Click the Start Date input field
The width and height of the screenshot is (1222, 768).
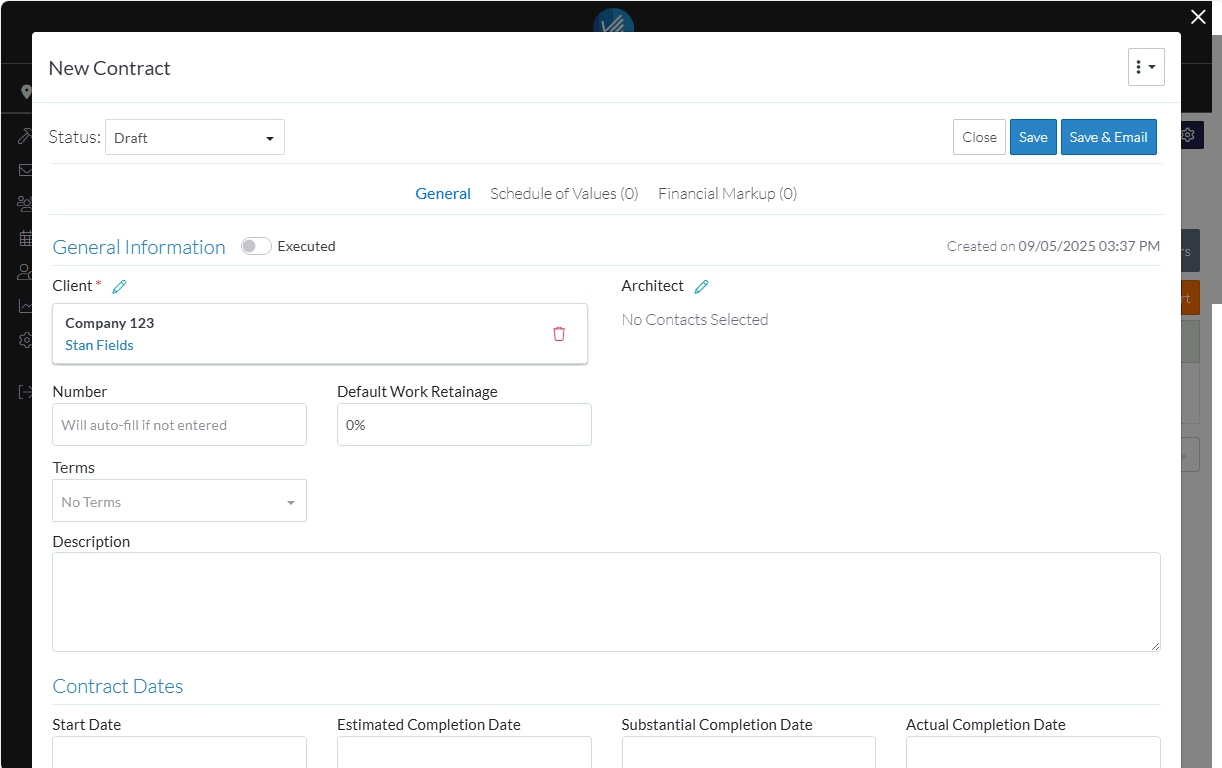(x=179, y=752)
